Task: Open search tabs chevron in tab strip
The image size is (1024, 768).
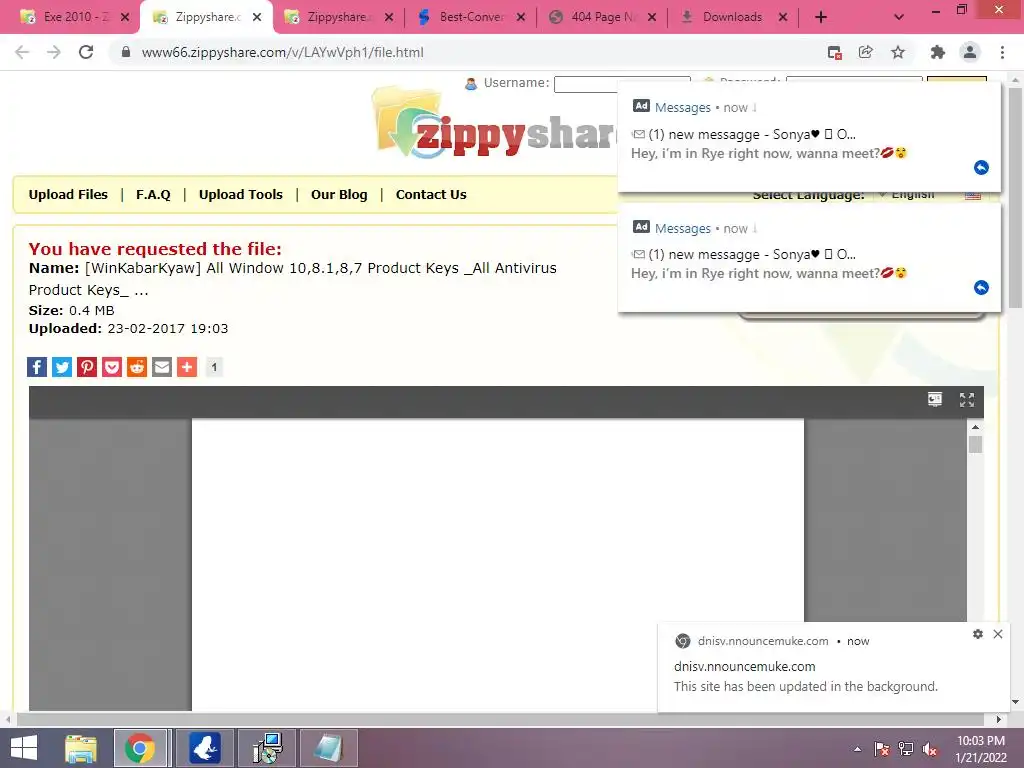Action: click(x=899, y=18)
